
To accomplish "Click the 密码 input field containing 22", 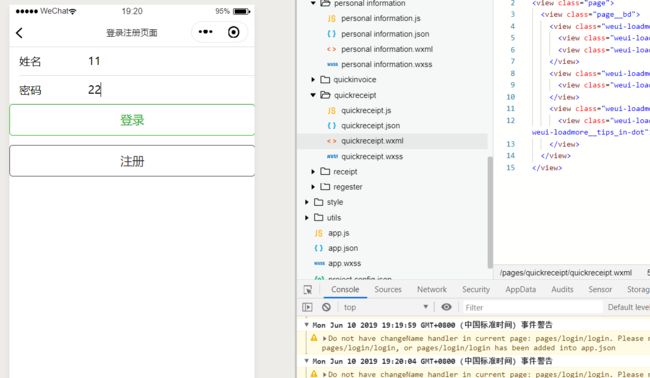I will [x=170, y=90].
